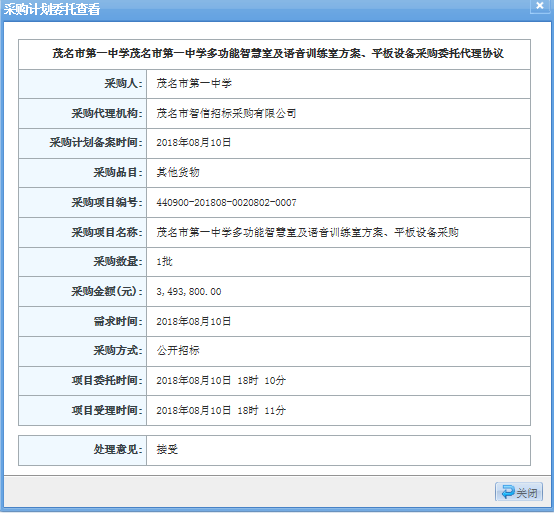
Task: Select project number 440900-201808-0020802-0007
Action: pyautogui.click(x=226, y=202)
